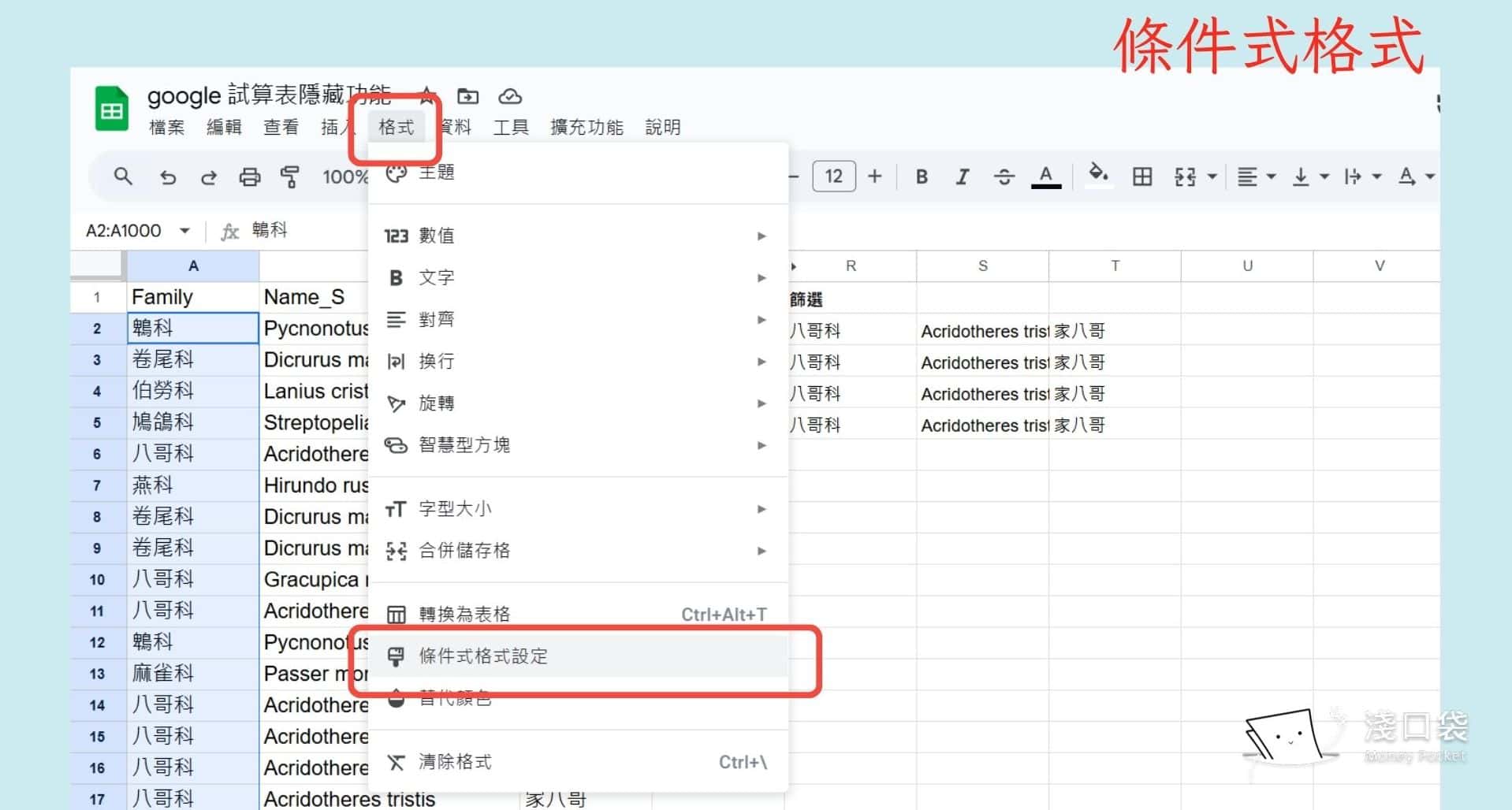The image size is (1512, 810).
Task: Apply strikethrough formatting
Action: (1004, 176)
